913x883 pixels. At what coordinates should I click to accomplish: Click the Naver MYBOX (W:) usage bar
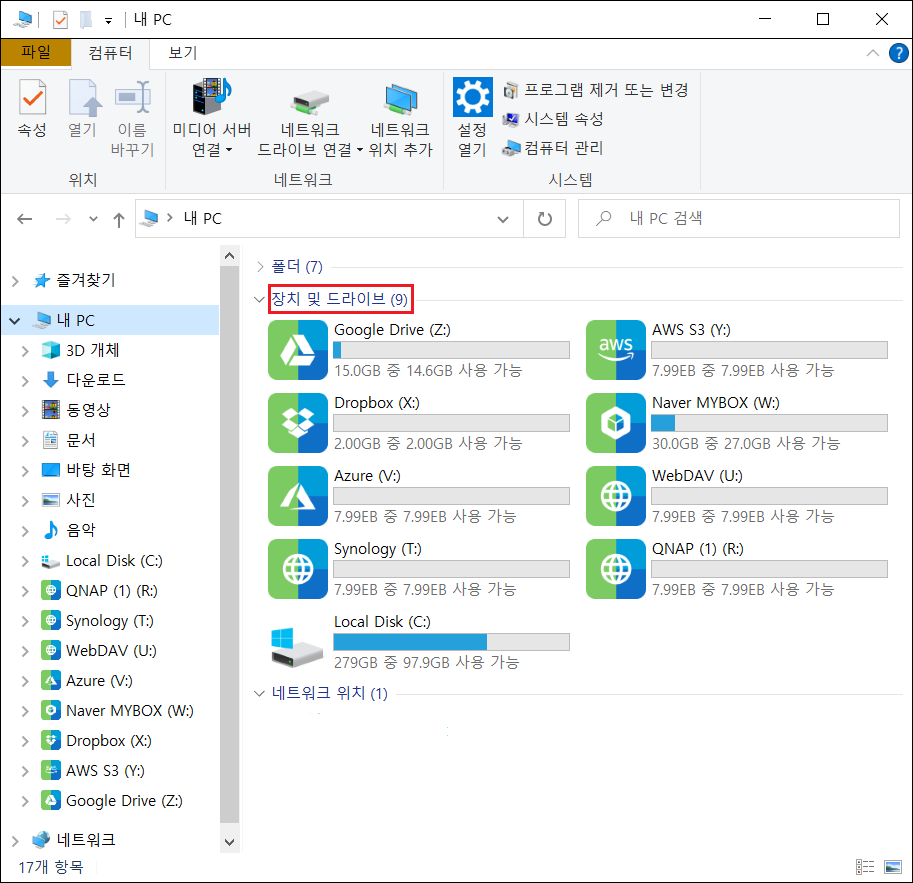click(769, 423)
